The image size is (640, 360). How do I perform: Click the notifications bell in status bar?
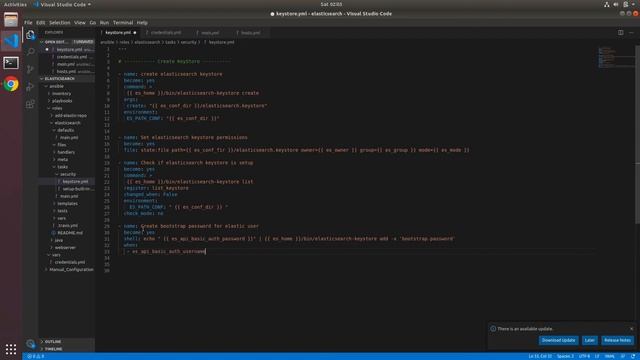[633, 356]
